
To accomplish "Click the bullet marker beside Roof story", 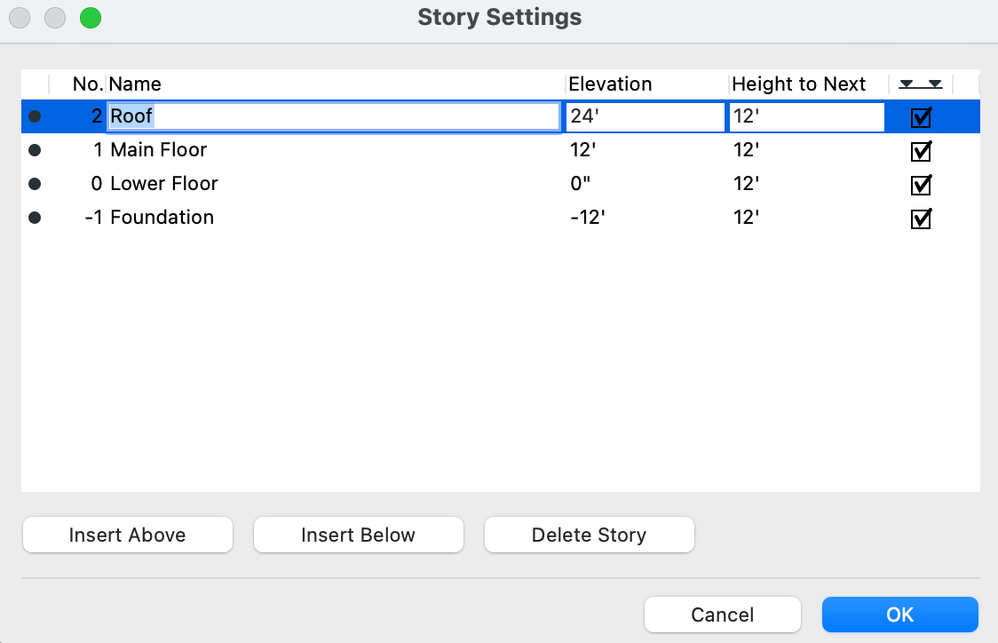I will [35, 117].
